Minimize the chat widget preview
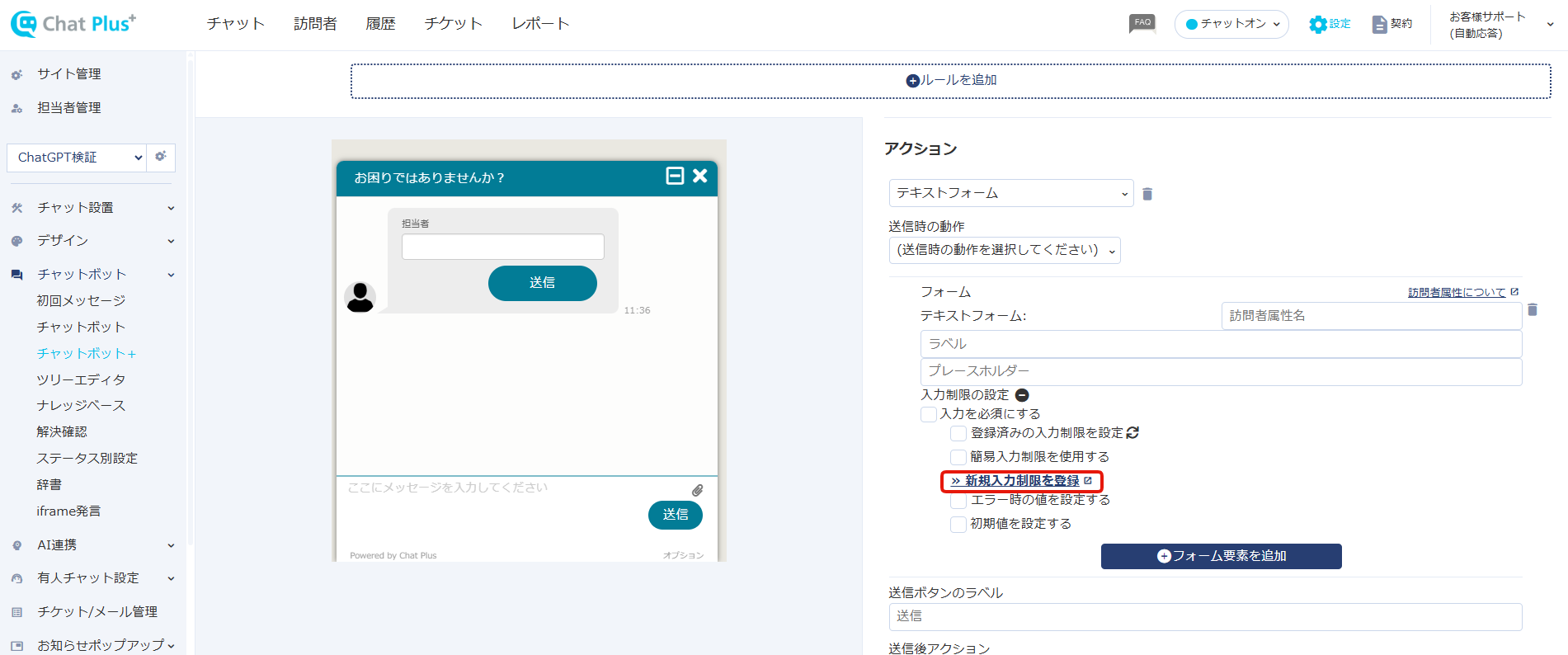The image size is (1568, 655). [675, 176]
